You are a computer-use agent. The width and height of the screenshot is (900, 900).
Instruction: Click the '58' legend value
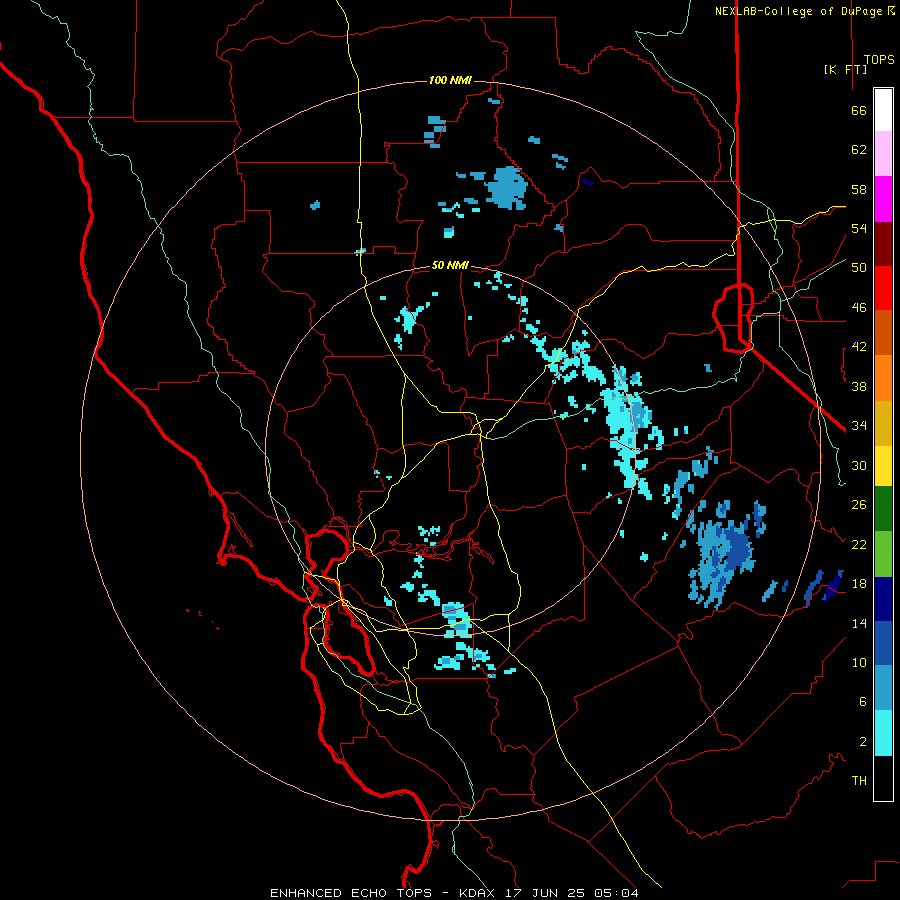tap(859, 189)
